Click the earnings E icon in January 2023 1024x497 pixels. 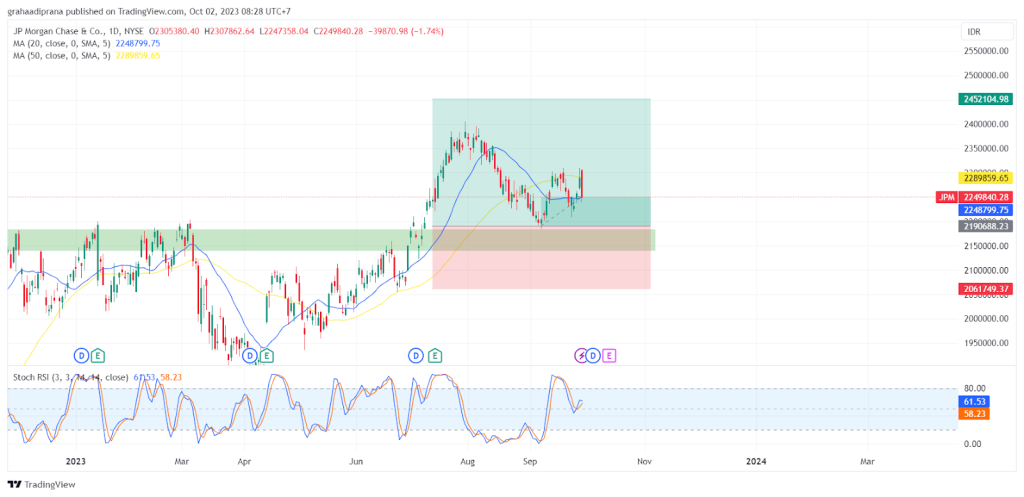point(97,355)
